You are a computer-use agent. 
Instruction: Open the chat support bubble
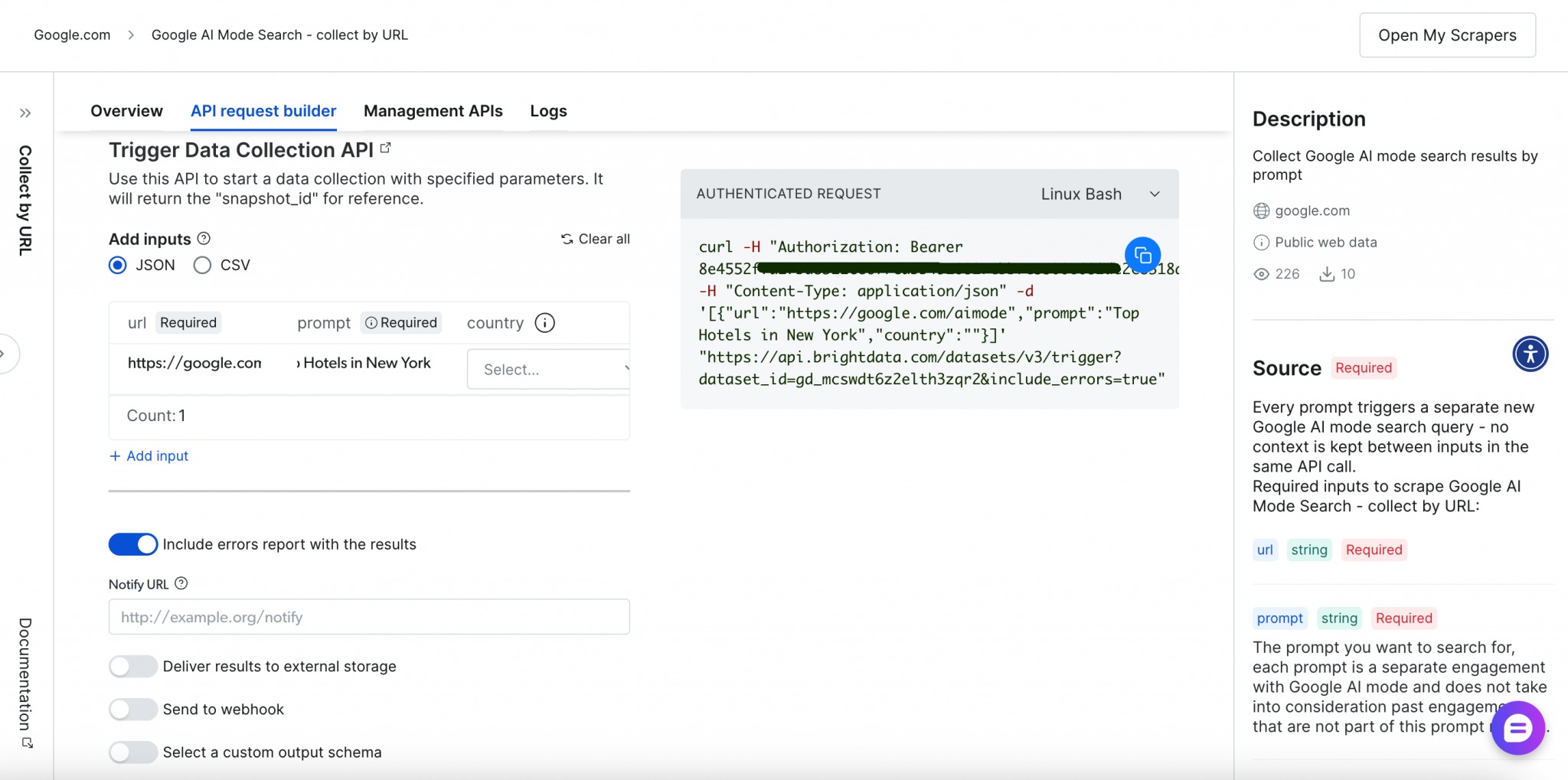pyautogui.click(x=1517, y=728)
